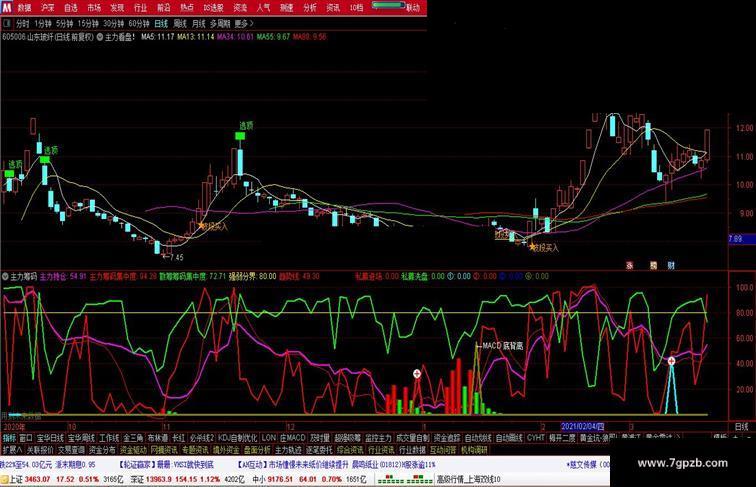The width and height of the screenshot is (756, 487).
Task: Select the 30分钟 period
Action: click(114, 23)
